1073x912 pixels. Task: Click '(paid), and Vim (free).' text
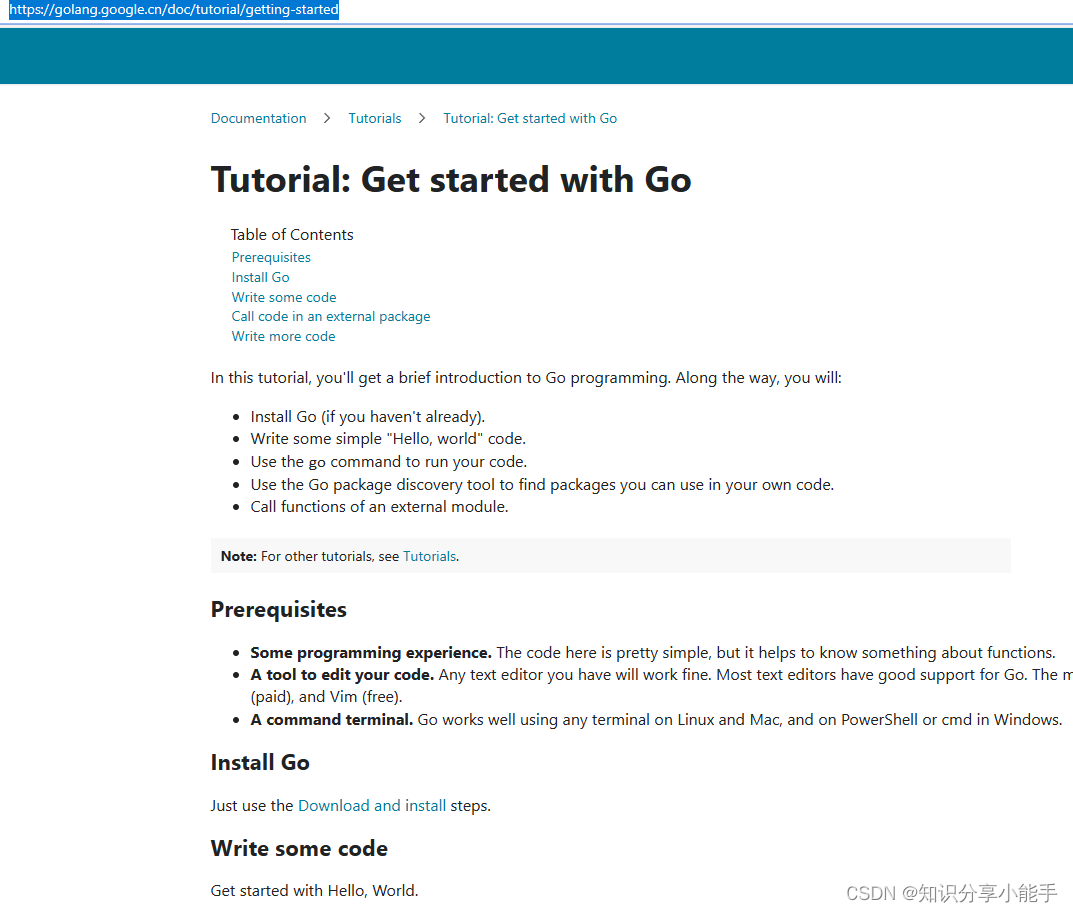pos(326,697)
